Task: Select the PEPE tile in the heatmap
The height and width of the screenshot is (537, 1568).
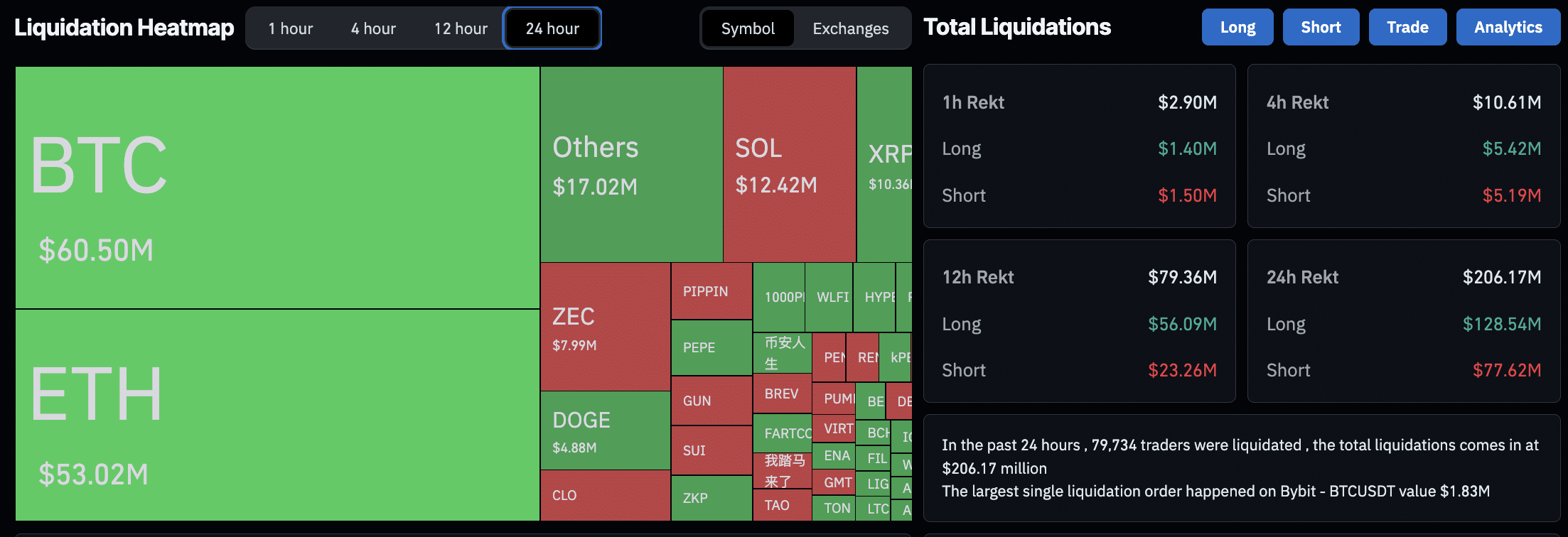Action: 709,348
